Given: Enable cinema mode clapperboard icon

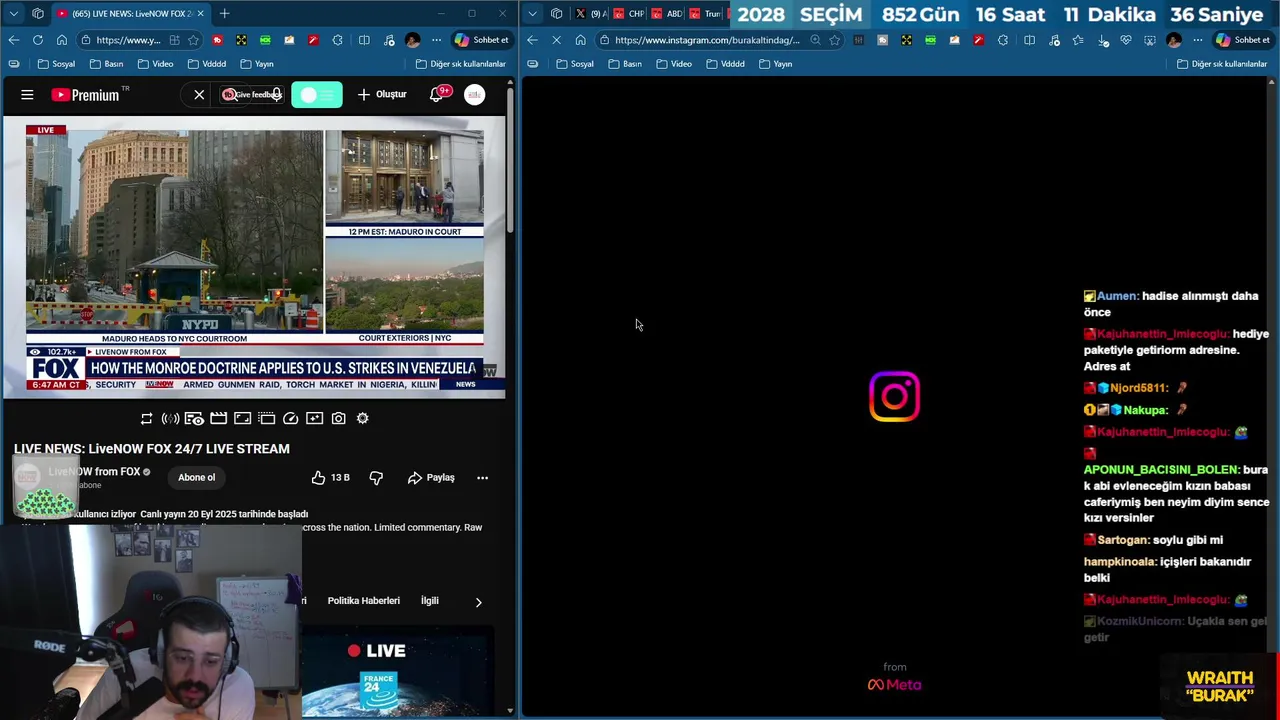Looking at the screenshot, I should coord(218,418).
